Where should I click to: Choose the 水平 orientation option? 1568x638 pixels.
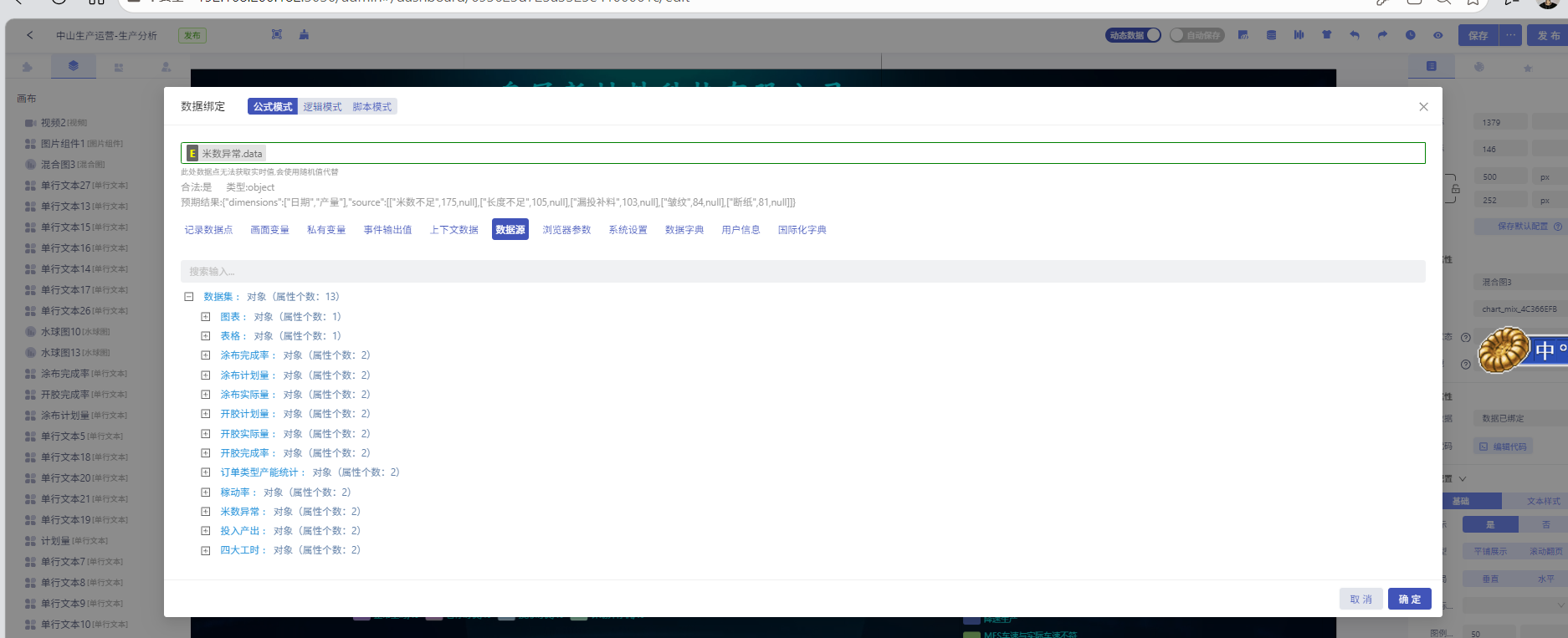coord(1545,579)
